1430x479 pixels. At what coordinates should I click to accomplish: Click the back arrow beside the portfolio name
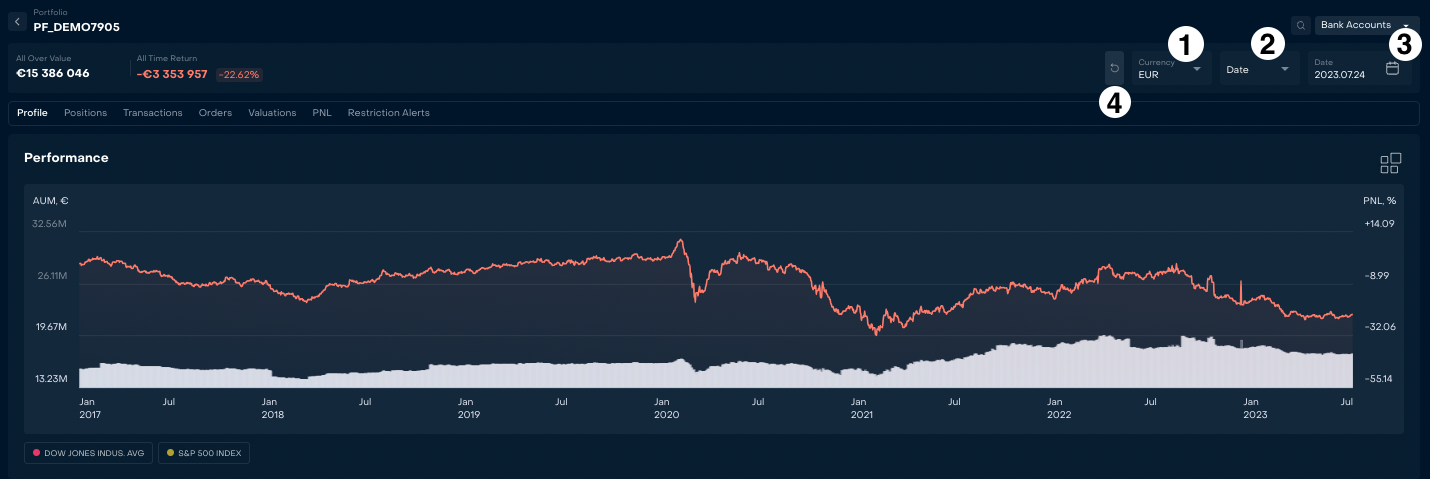tap(17, 21)
